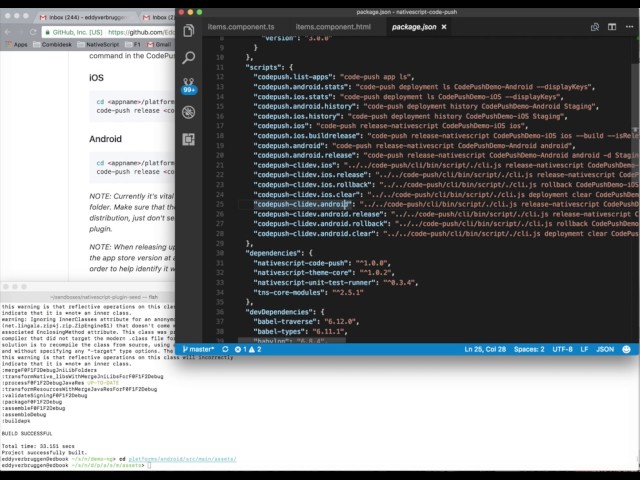Viewport: 640px width, 480px height.
Task: Click BUILD SUCCESSFUL text in terminal
Action: pos(27,433)
